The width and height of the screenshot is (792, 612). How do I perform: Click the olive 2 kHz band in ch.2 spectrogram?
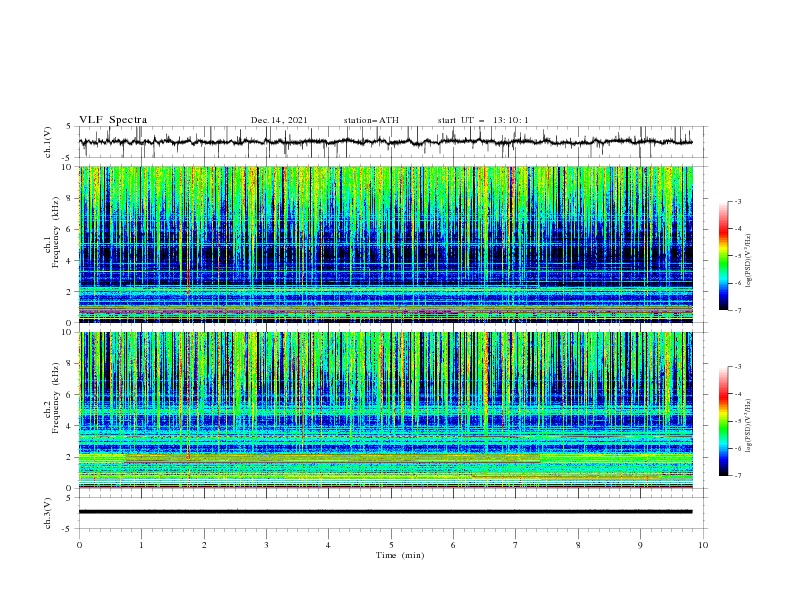click(x=333, y=458)
